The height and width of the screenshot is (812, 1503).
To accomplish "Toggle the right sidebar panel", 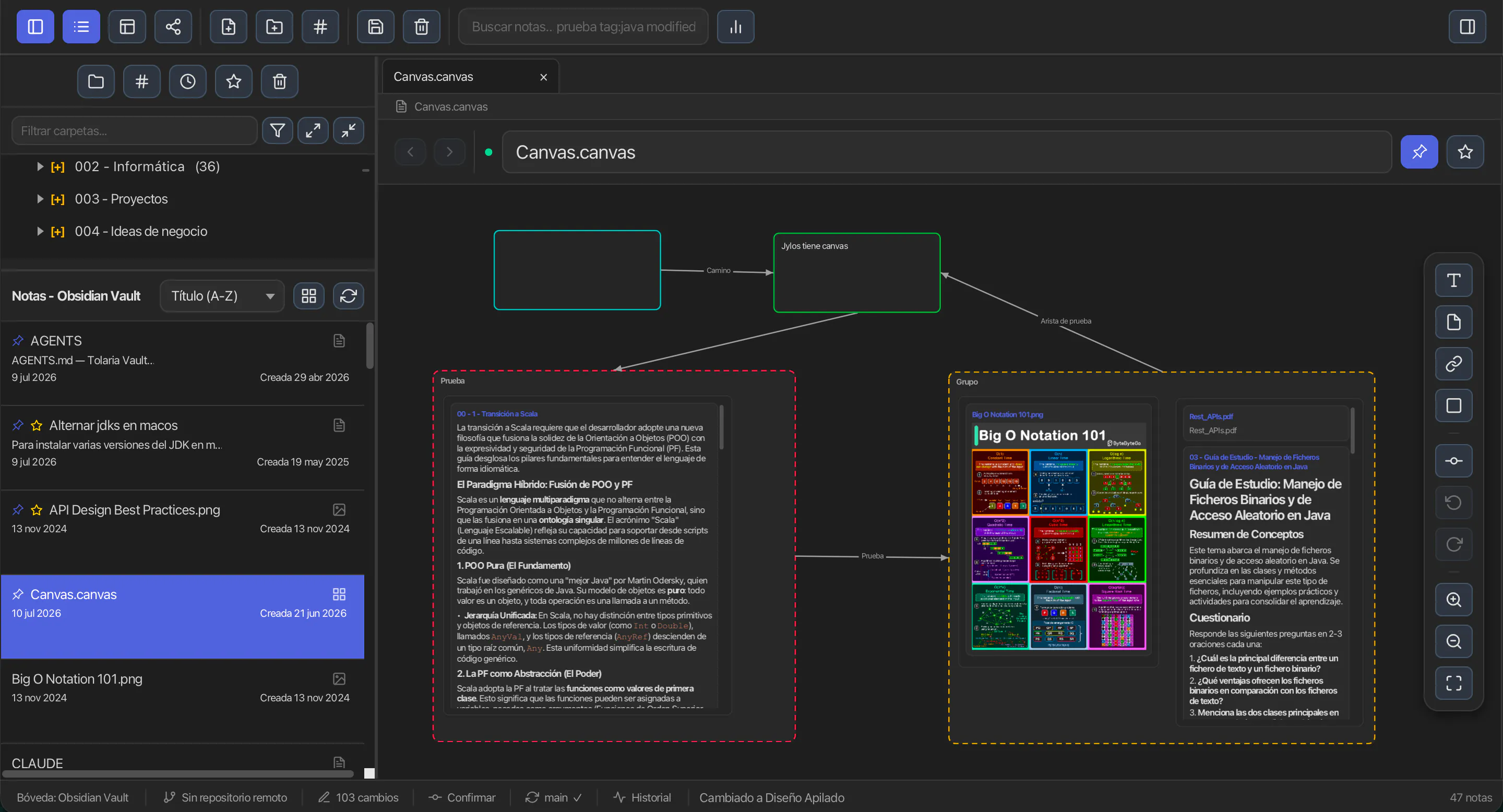I will pyautogui.click(x=1468, y=27).
